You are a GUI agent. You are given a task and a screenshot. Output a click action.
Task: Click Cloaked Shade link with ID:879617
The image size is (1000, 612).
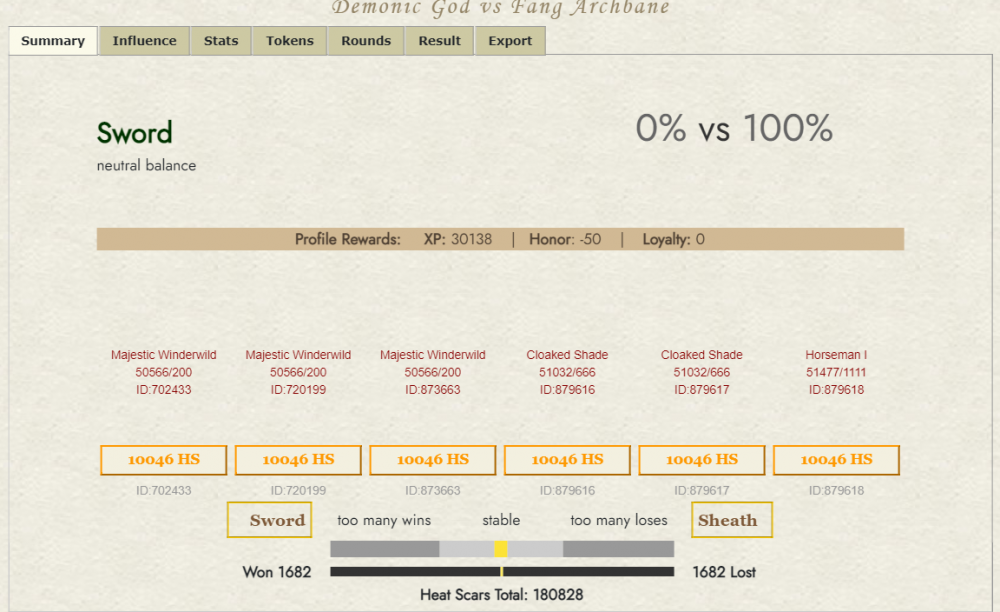pos(701,355)
